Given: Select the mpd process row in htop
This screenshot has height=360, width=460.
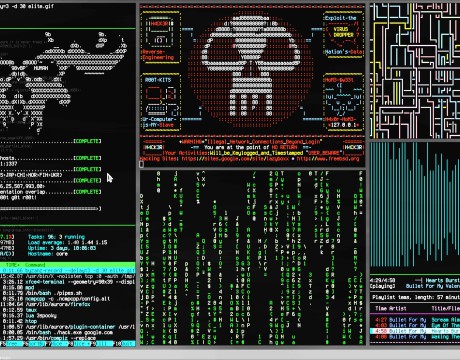Looking at the screenshot, I should pos(68,287).
